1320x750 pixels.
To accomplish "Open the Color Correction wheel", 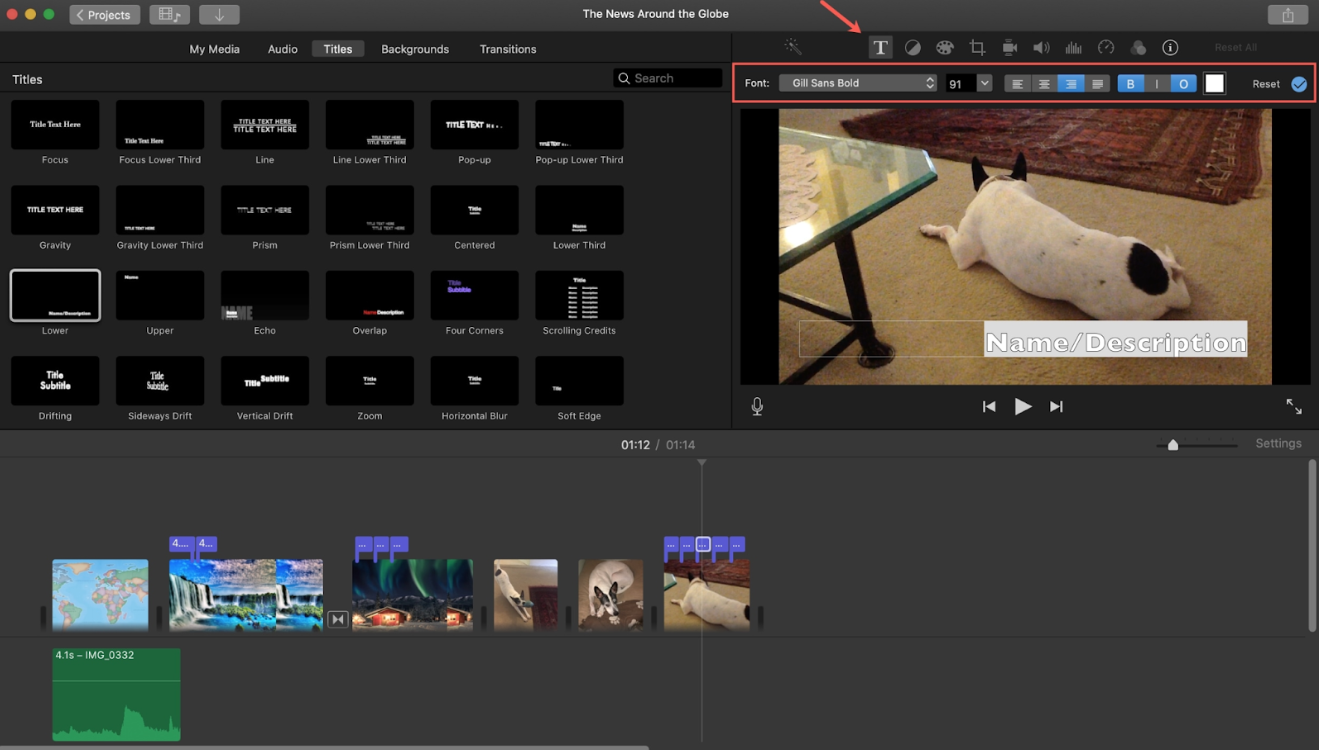I will (x=945, y=46).
